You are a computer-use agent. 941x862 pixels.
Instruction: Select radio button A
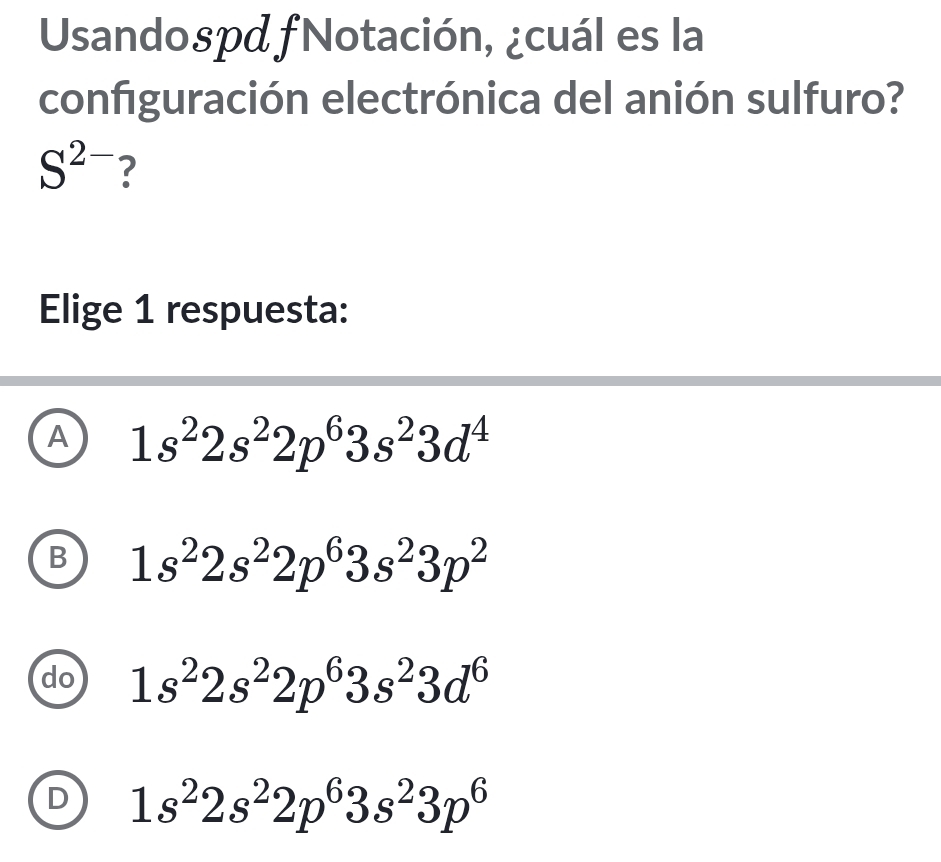point(59,436)
